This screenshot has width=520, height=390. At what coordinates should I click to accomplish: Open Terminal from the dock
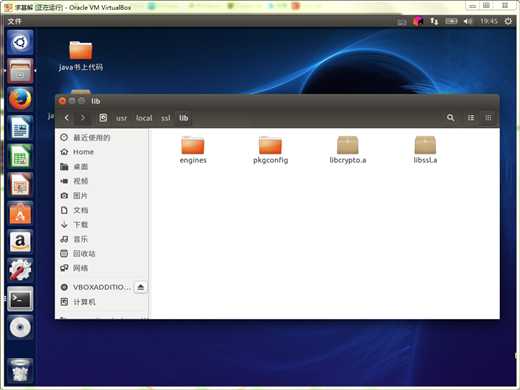pos(20,299)
